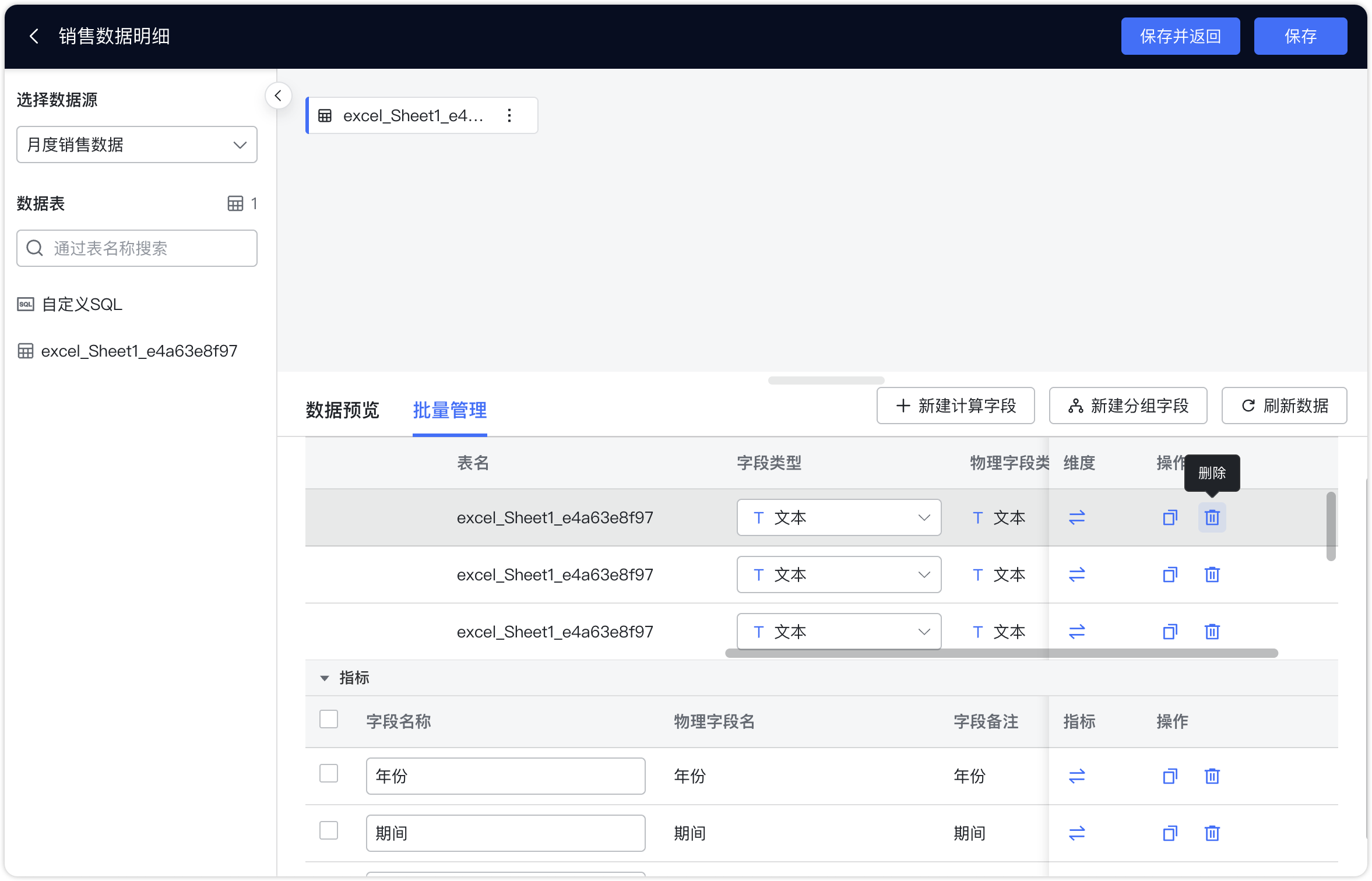Go back using the header arrow

pos(34,36)
